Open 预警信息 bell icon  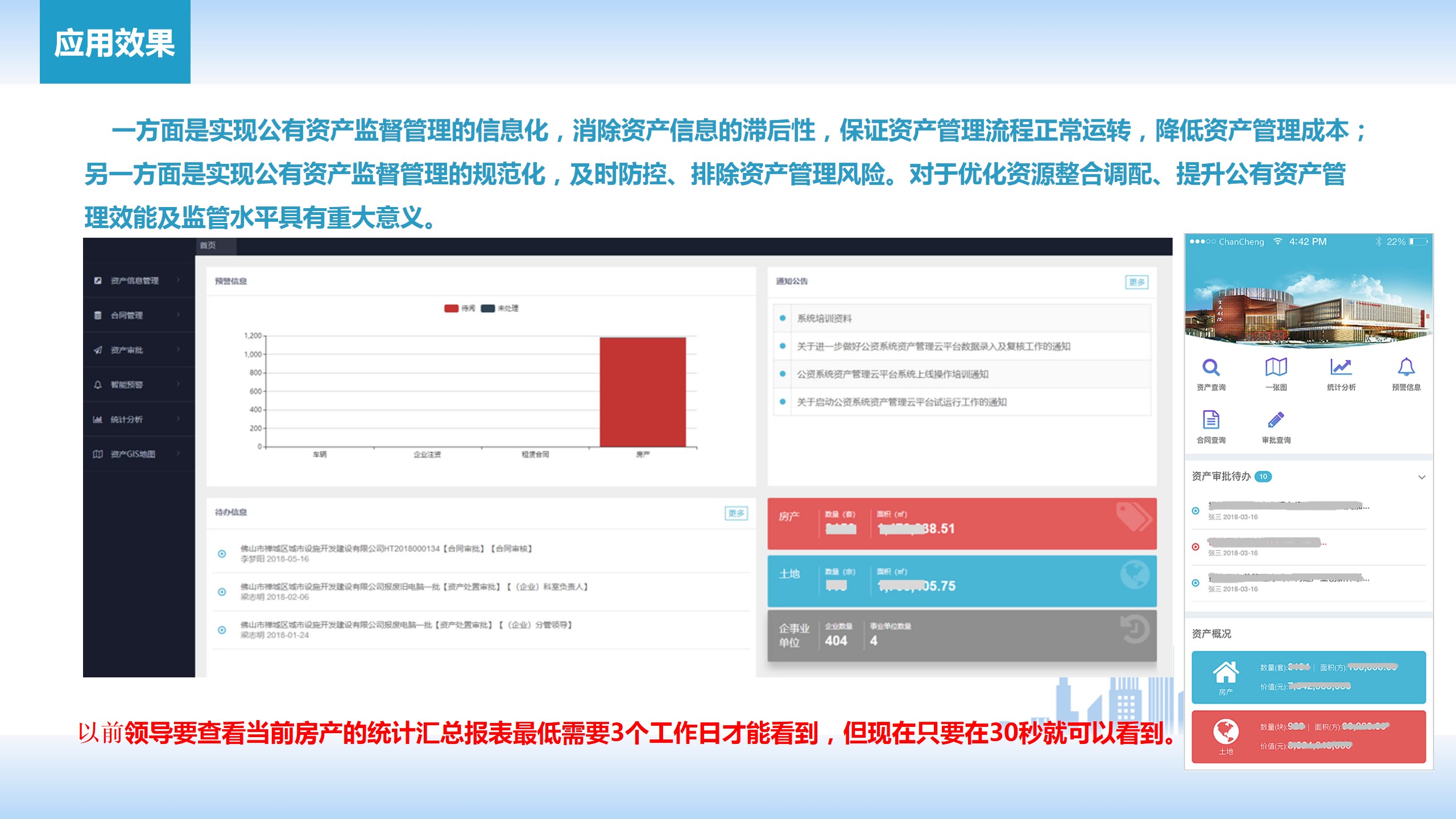[1406, 368]
